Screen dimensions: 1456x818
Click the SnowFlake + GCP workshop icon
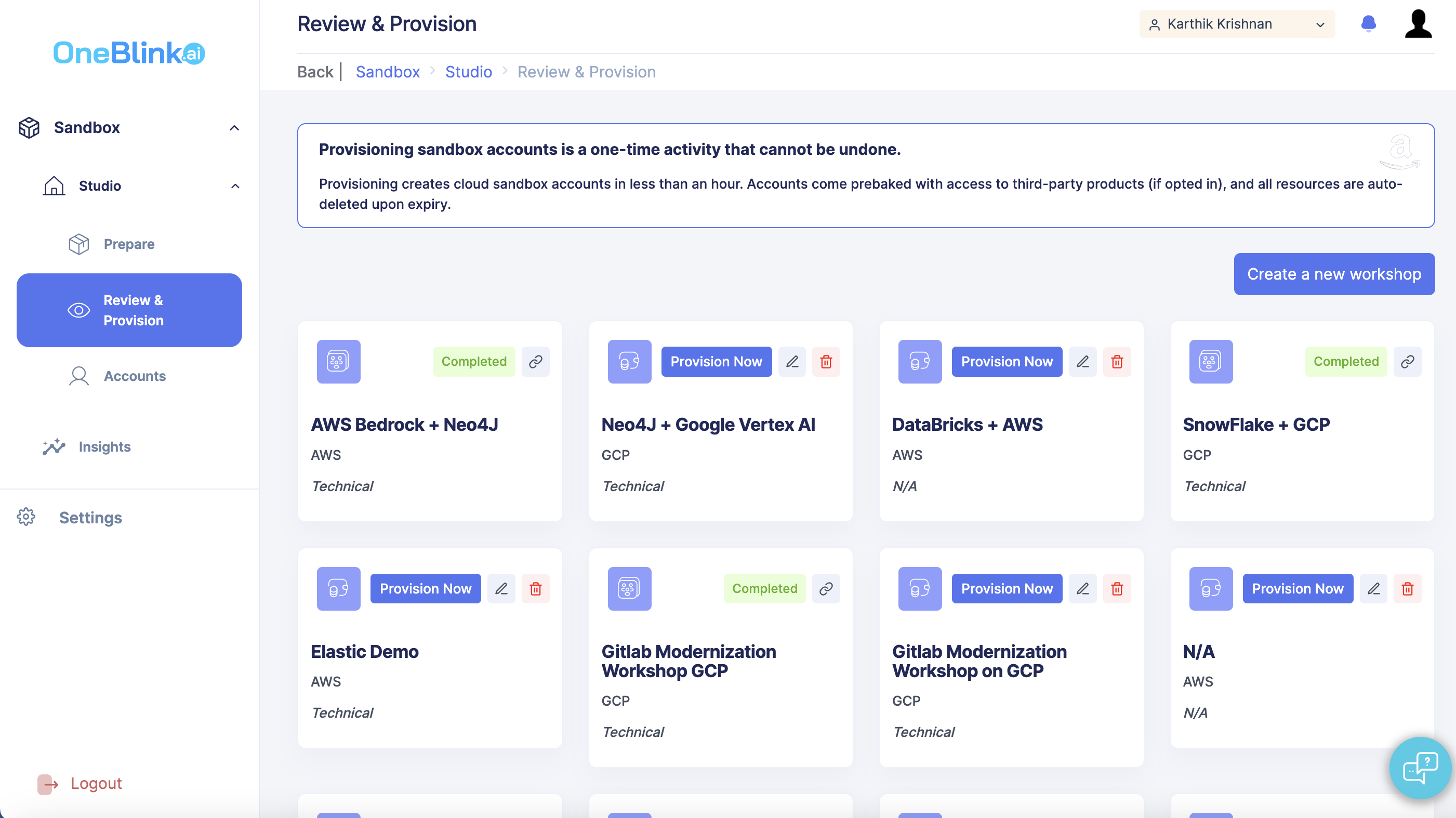coord(1211,362)
